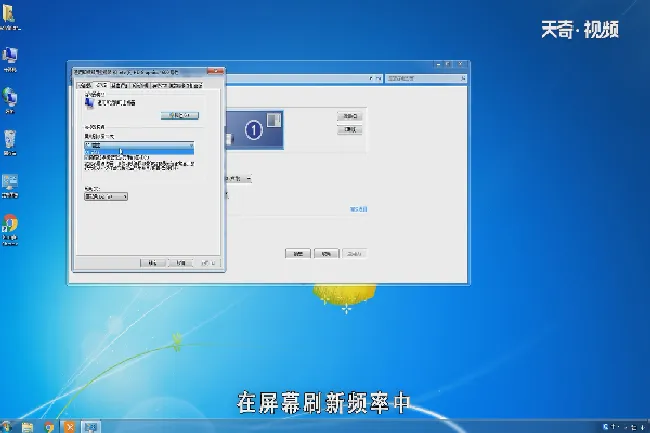Screen dimensions: 650x433
Task: Click Identify button in Screen Resolution window
Action: pos(350,130)
